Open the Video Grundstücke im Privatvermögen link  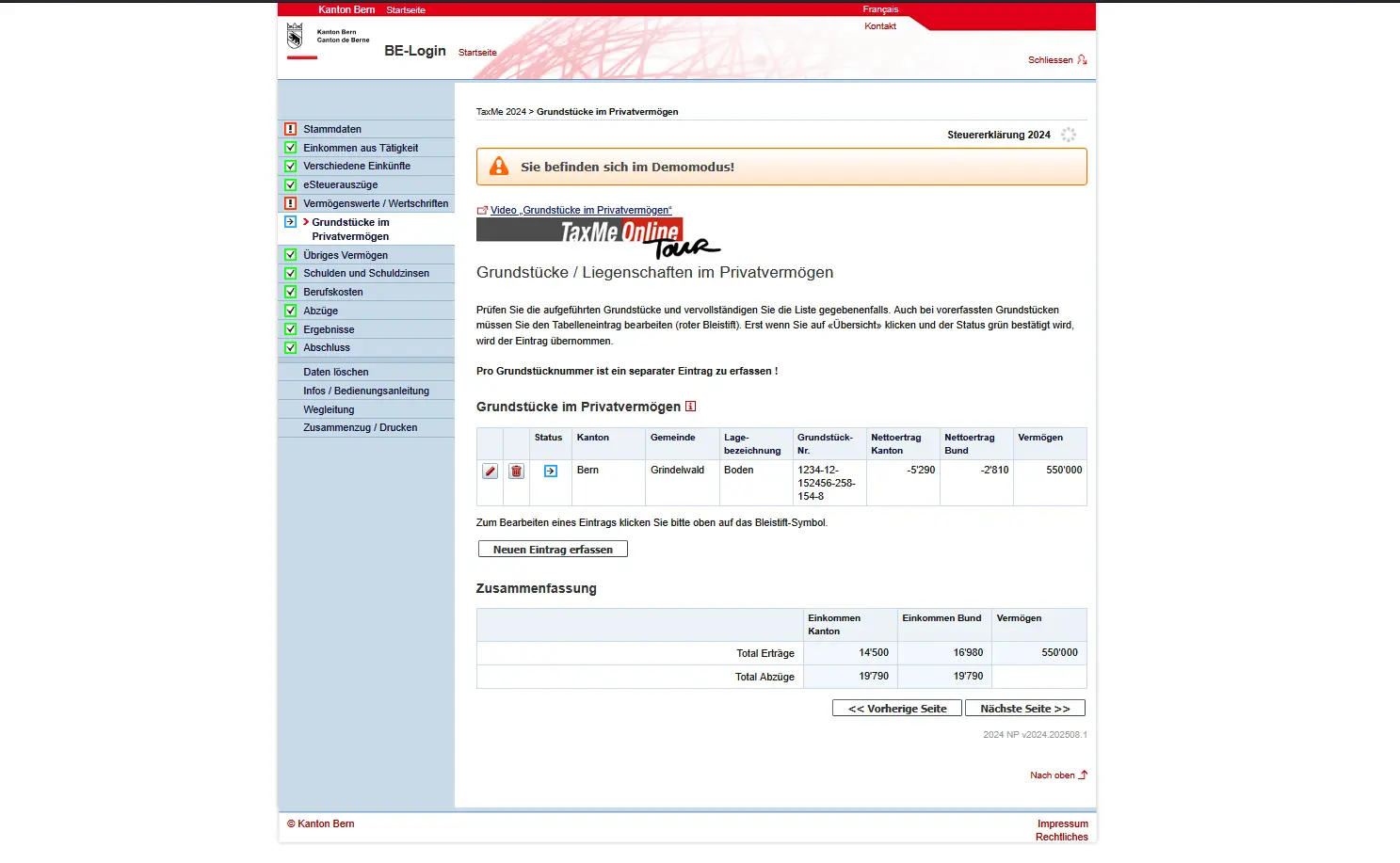(580, 210)
